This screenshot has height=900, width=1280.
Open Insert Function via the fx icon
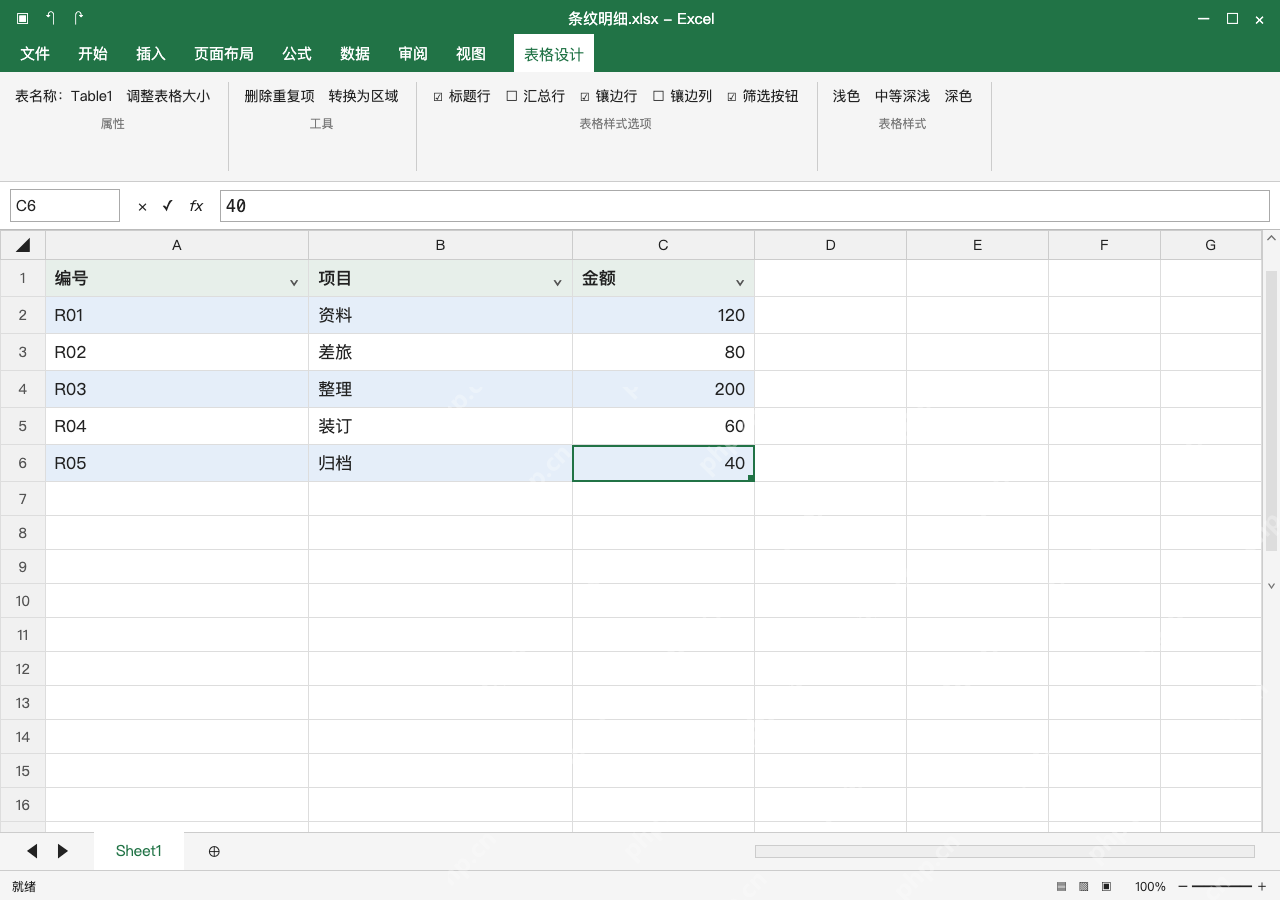click(x=196, y=206)
